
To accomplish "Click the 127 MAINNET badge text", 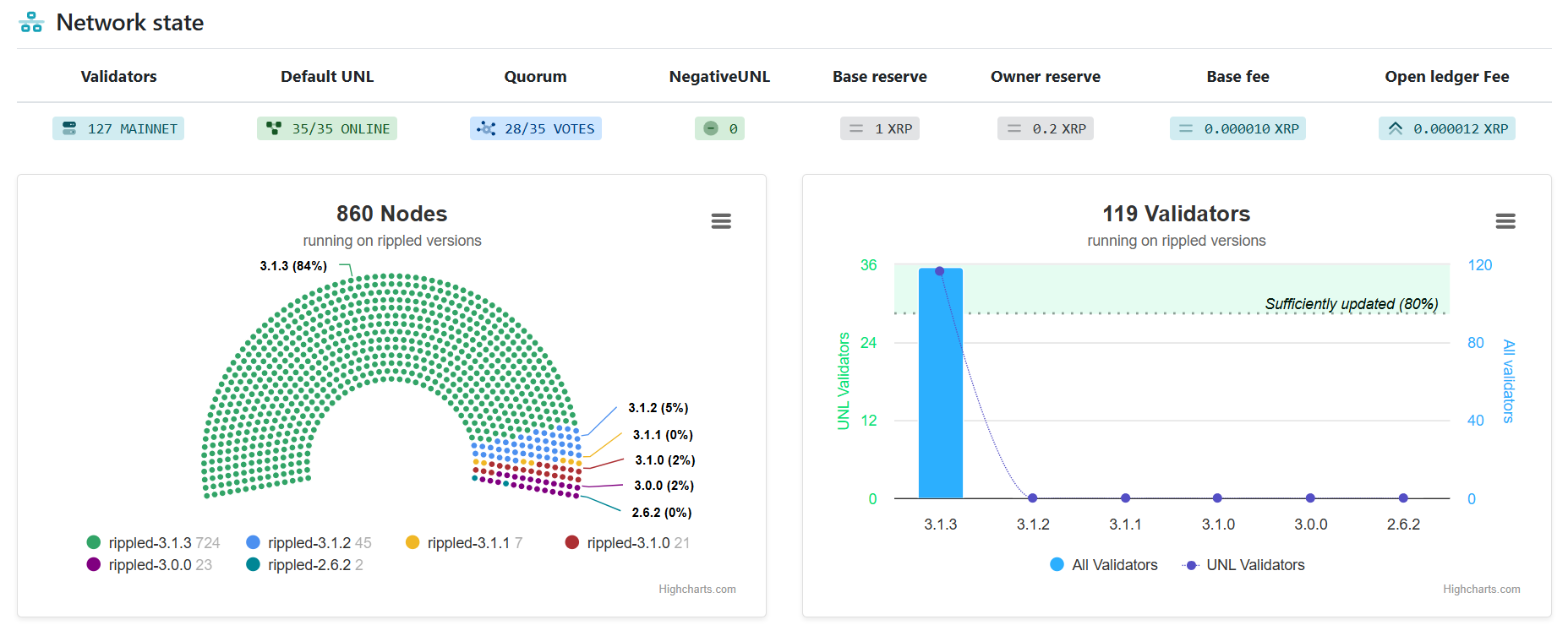I will pos(133,128).
